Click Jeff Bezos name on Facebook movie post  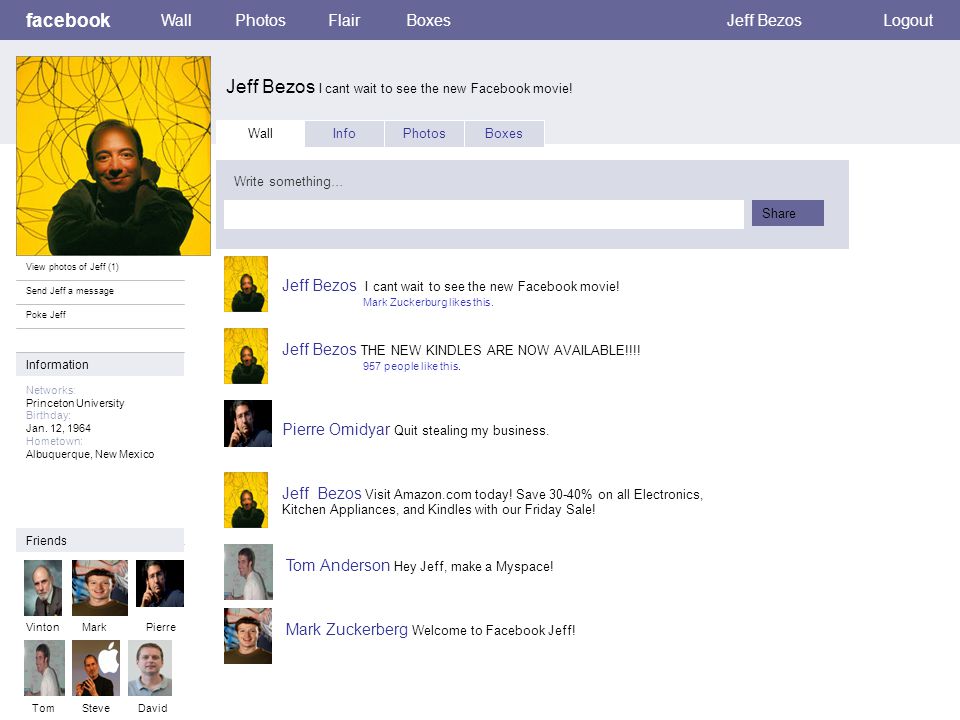tap(319, 285)
